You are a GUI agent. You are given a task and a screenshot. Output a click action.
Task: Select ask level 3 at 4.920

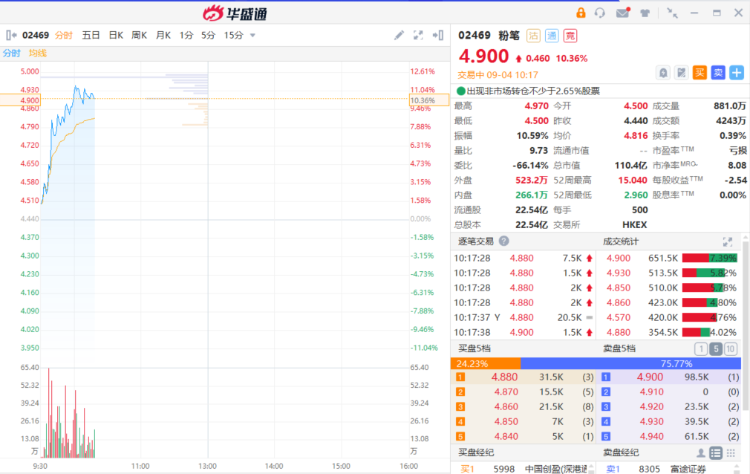pos(669,407)
